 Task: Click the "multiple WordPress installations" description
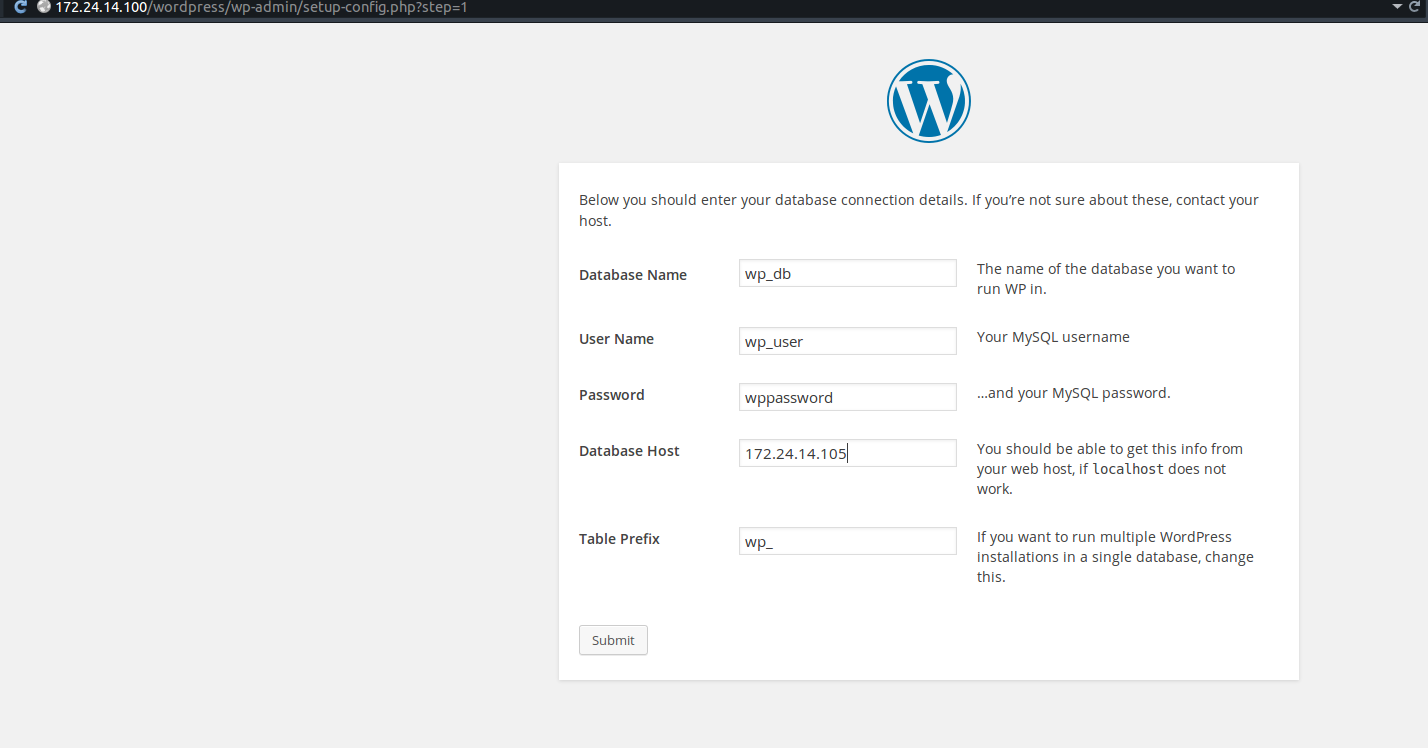point(1115,557)
